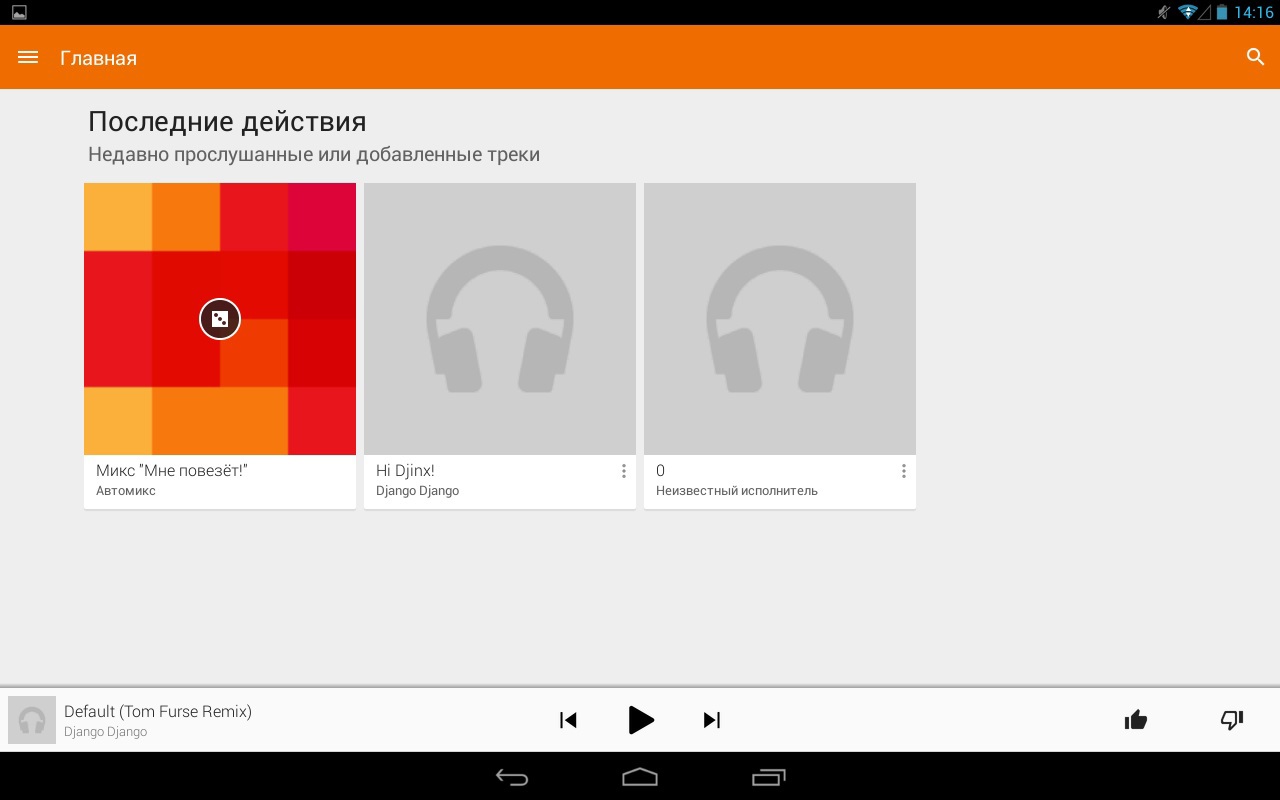Tap the "Последние действия" heading

pyautogui.click(x=227, y=122)
